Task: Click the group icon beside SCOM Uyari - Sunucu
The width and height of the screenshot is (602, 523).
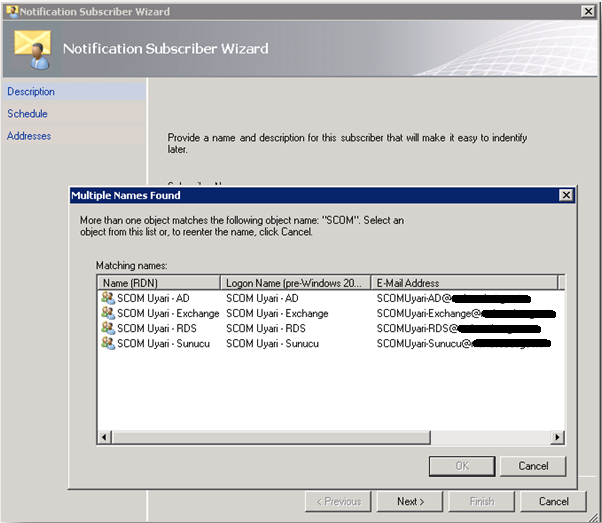Action: coord(108,343)
